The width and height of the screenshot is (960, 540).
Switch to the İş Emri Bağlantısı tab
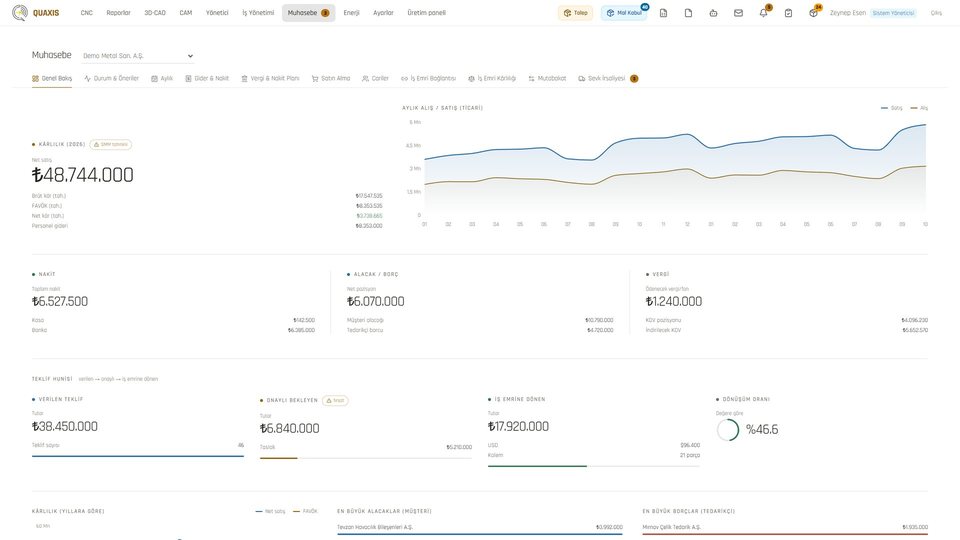(x=429, y=78)
